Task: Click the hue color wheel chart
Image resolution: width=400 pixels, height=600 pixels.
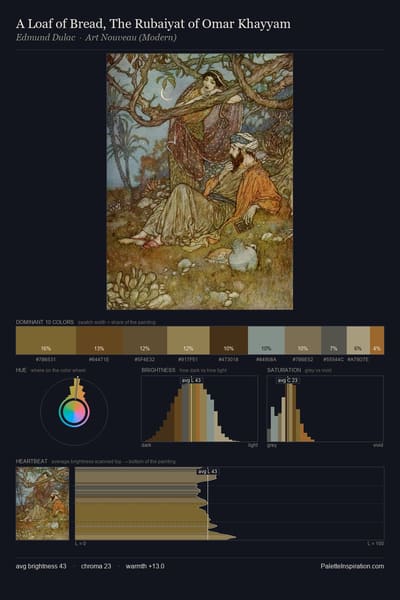Action: click(x=74, y=411)
